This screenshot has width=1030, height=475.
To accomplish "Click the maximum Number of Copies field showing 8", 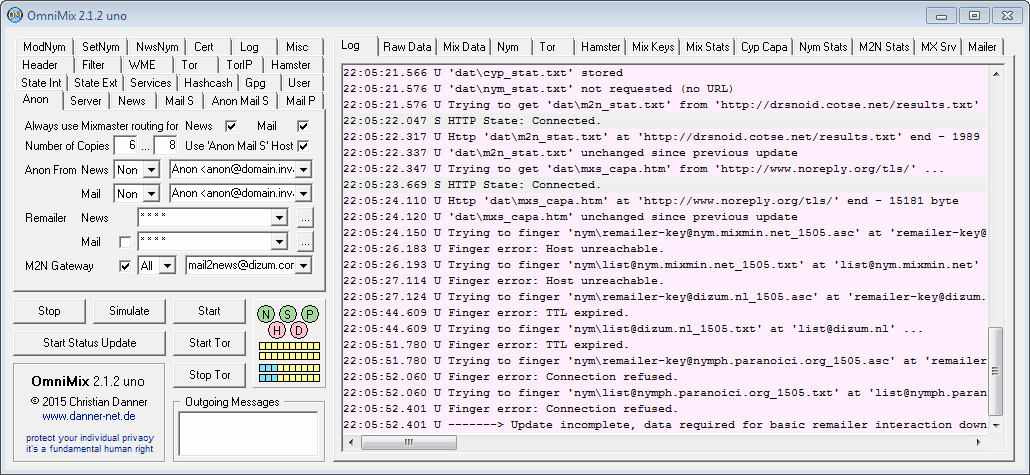I will click(x=165, y=145).
